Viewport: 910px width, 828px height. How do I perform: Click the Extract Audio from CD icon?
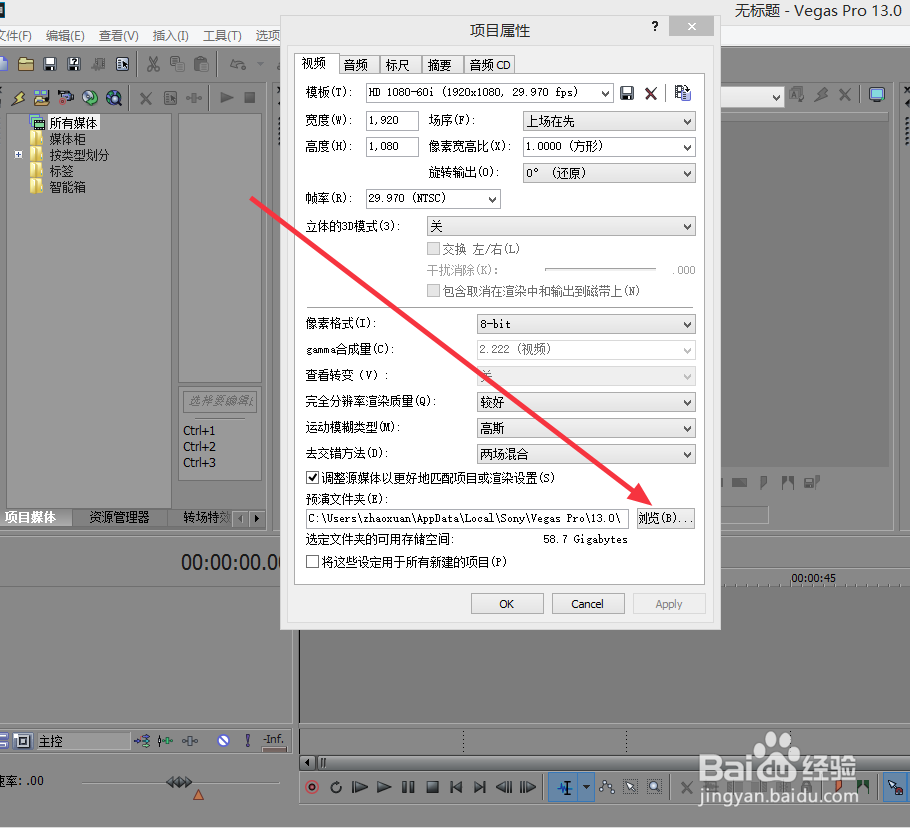click(x=90, y=97)
